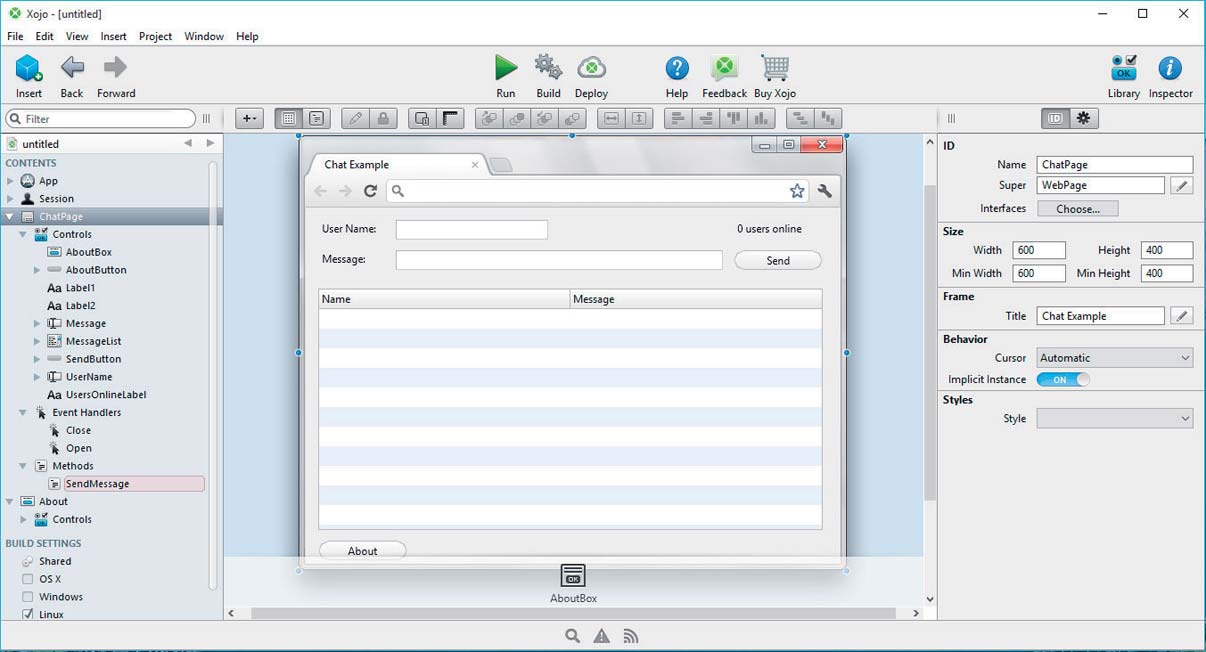Expand the MessageList control node

pos(37,342)
